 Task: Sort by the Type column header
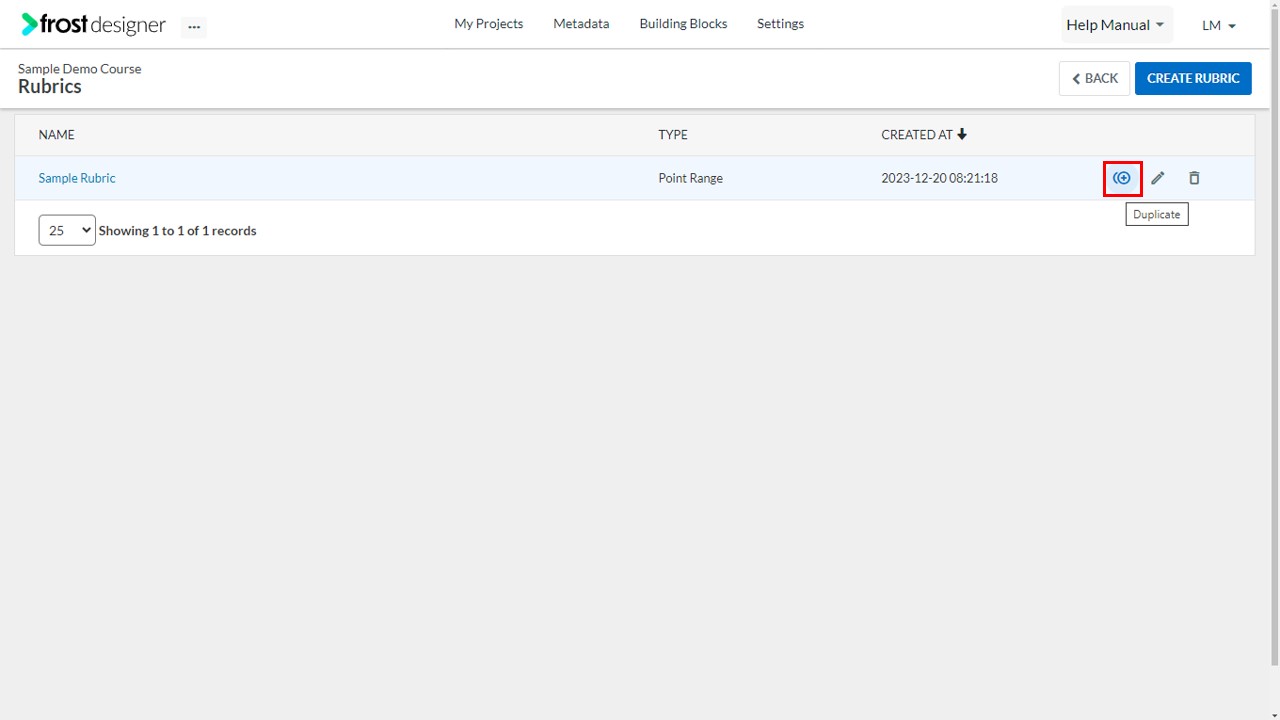pos(673,135)
